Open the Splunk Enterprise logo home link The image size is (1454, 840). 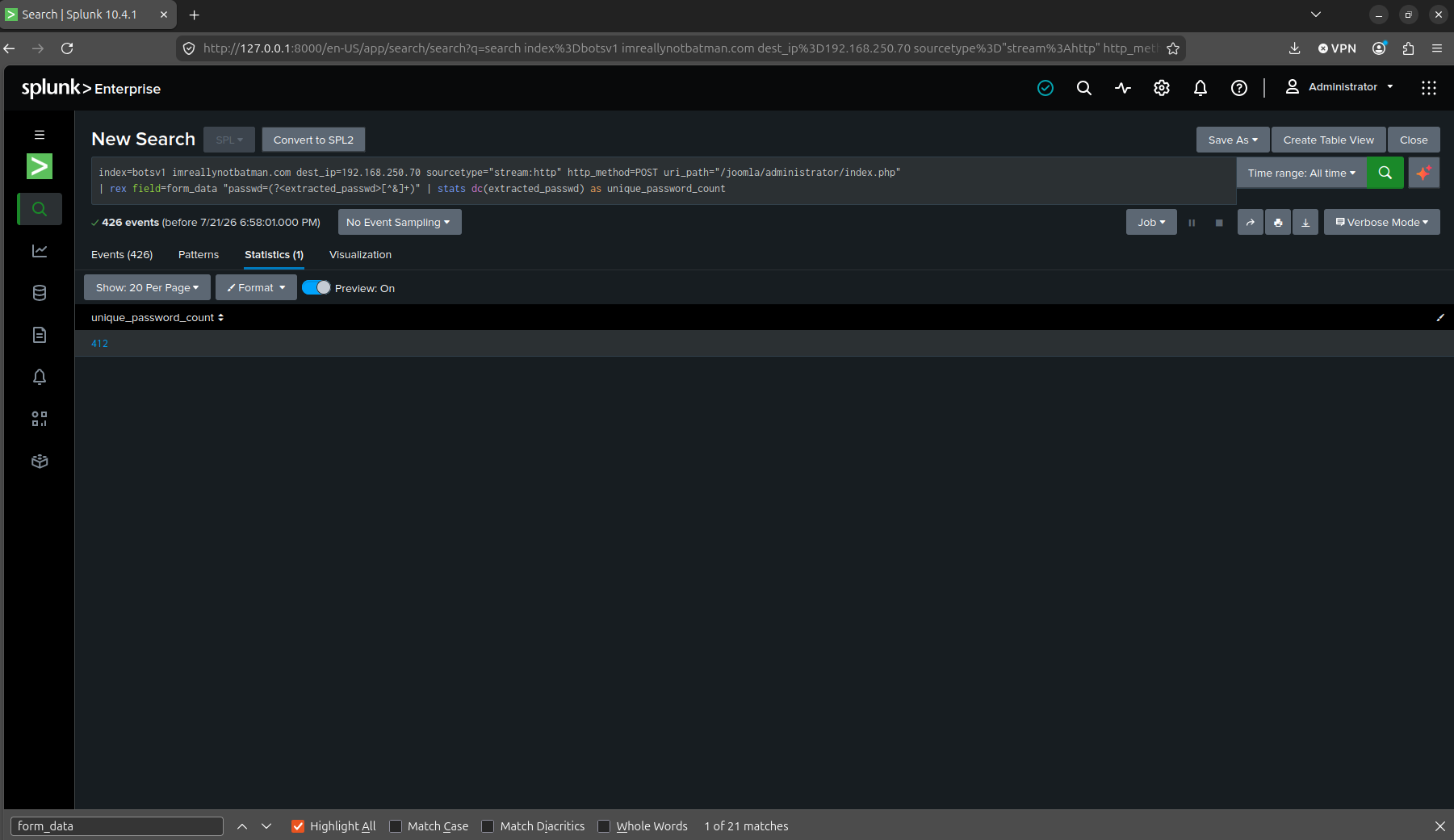click(x=90, y=88)
